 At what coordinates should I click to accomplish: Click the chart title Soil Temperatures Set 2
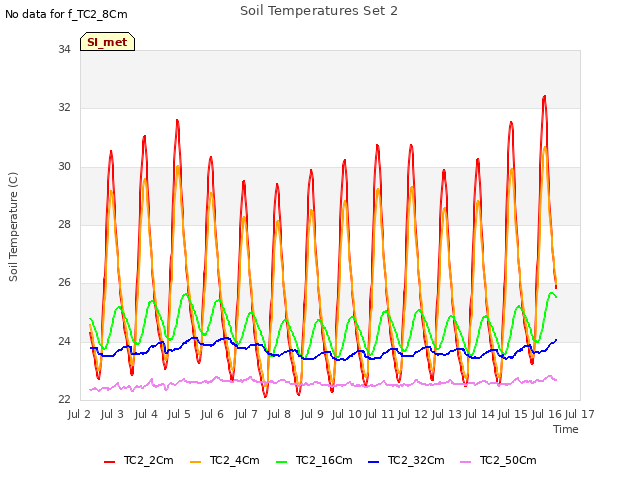319,11
